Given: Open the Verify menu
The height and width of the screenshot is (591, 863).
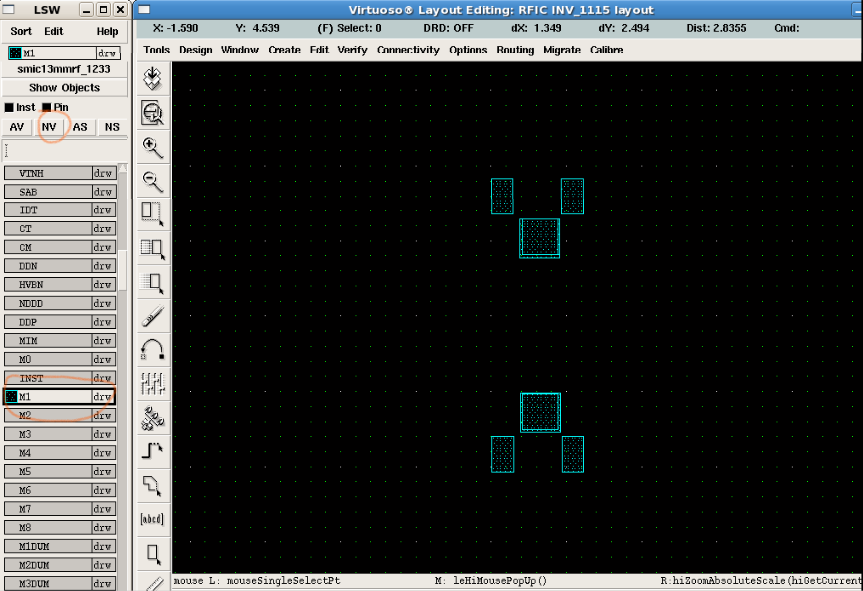Looking at the screenshot, I should point(352,50).
